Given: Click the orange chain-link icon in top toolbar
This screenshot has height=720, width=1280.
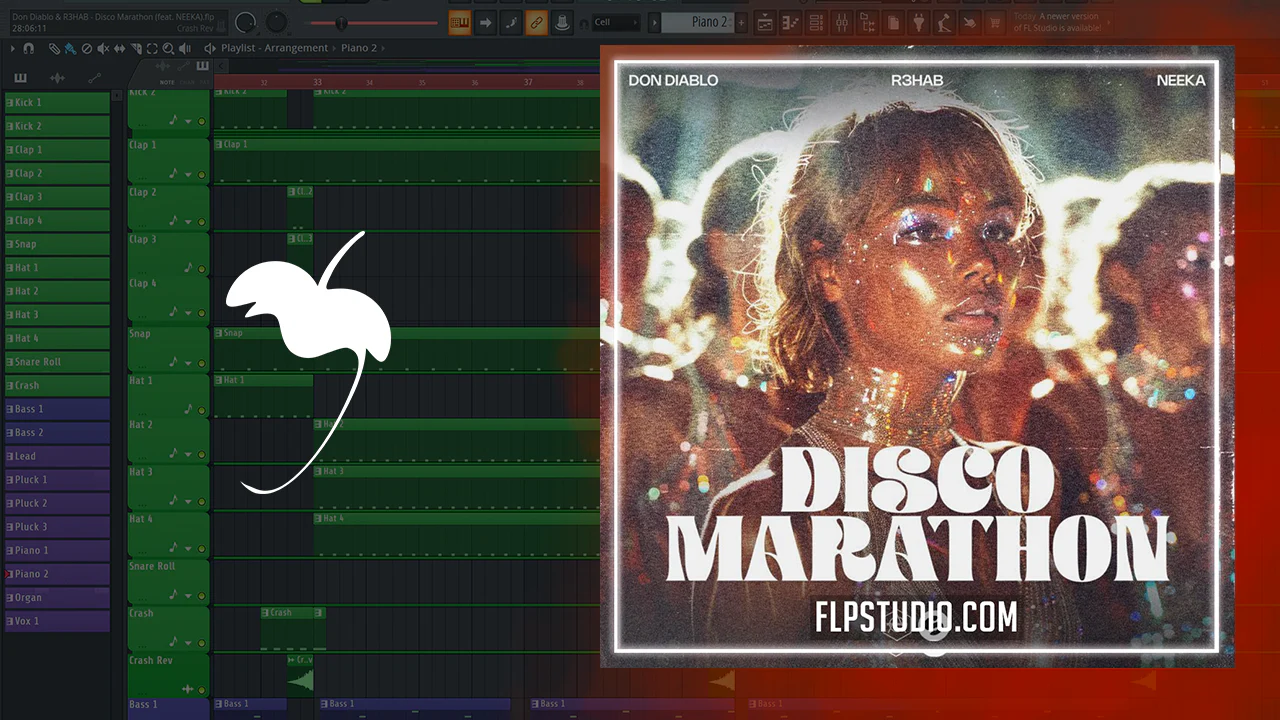Looking at the screenshot, I should point(537,22).
